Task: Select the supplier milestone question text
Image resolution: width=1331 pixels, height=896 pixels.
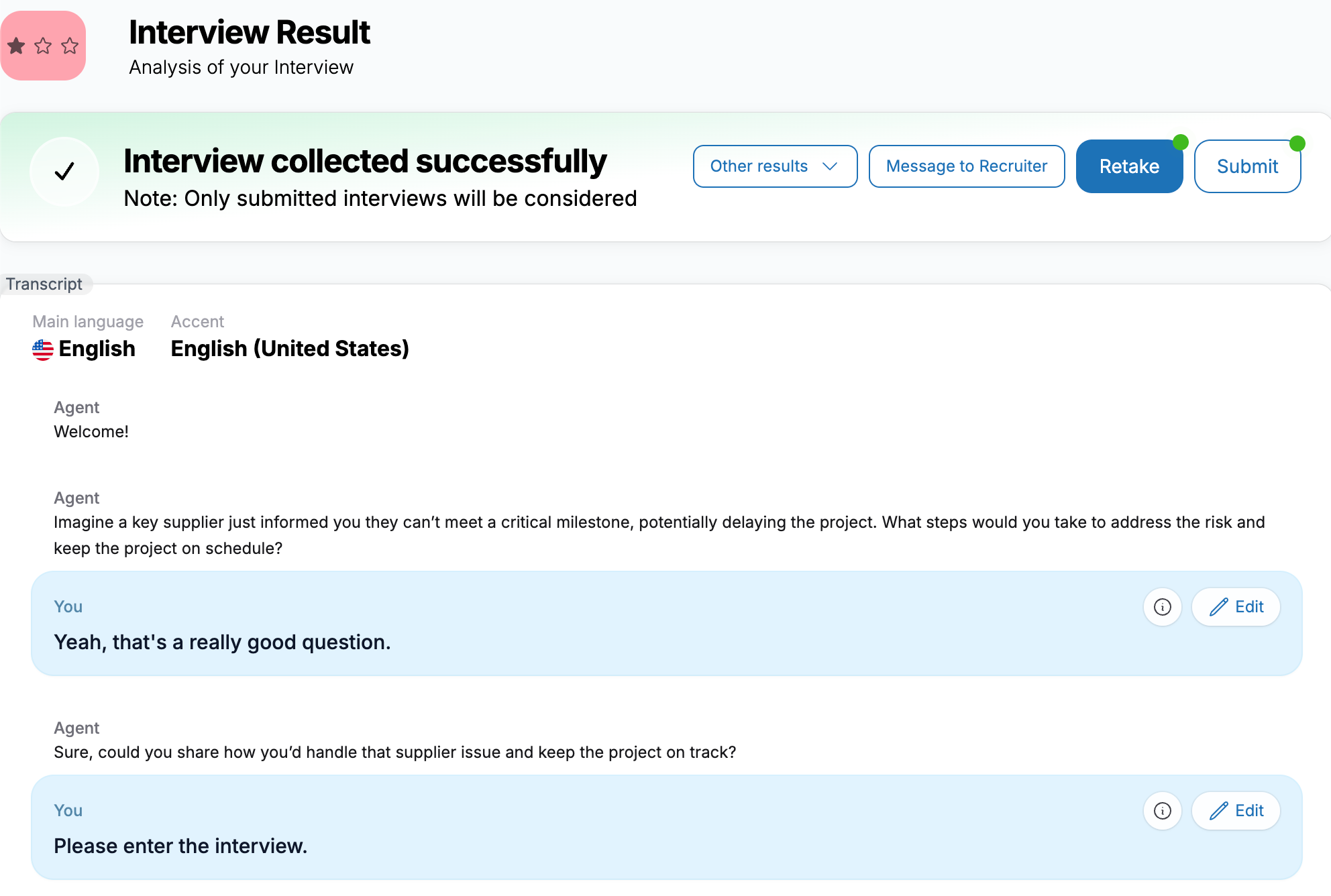Action: pos(659,535)
